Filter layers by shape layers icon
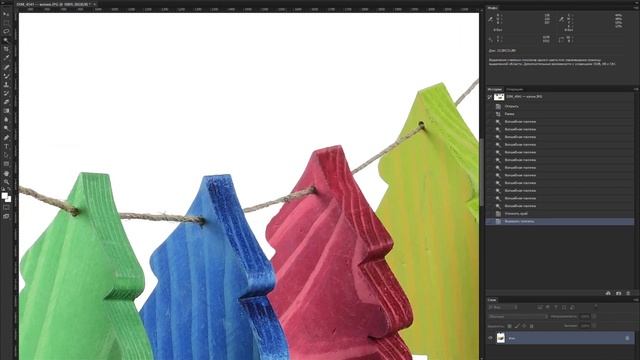This screenshot has height=360, width=640. pos(564,307)
